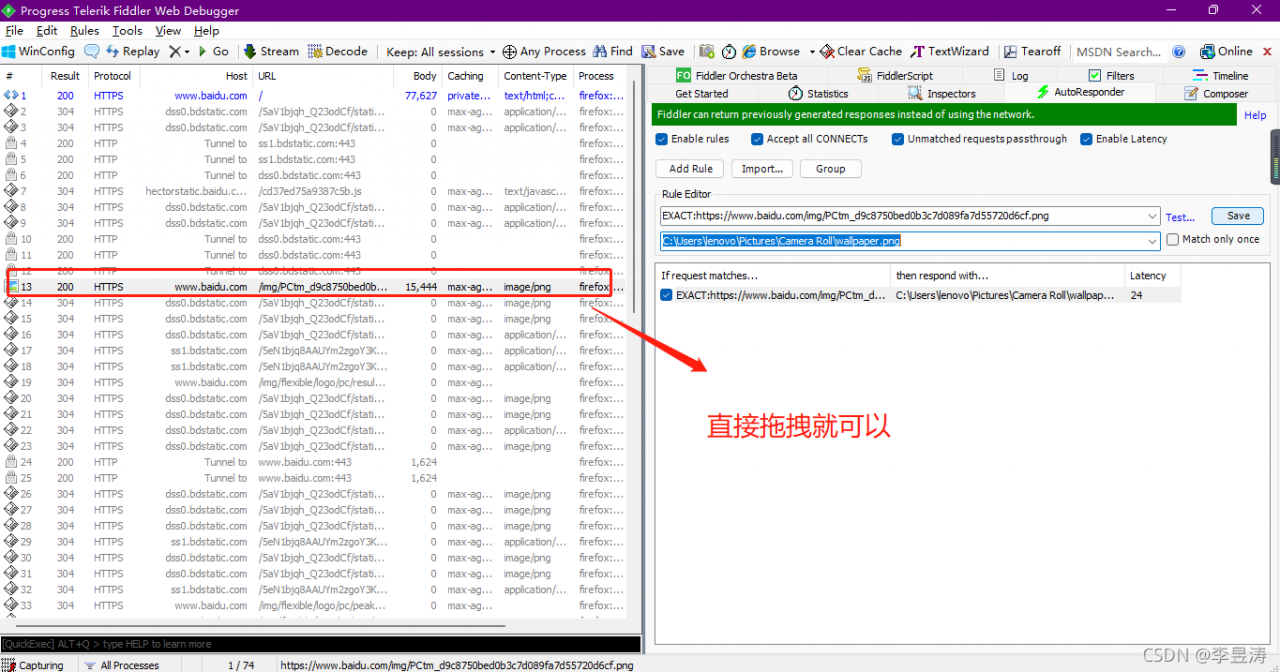The width and height of the screenshot is (1280, 672).
Task: Open the Tools menu
Action: pos(127,31)
